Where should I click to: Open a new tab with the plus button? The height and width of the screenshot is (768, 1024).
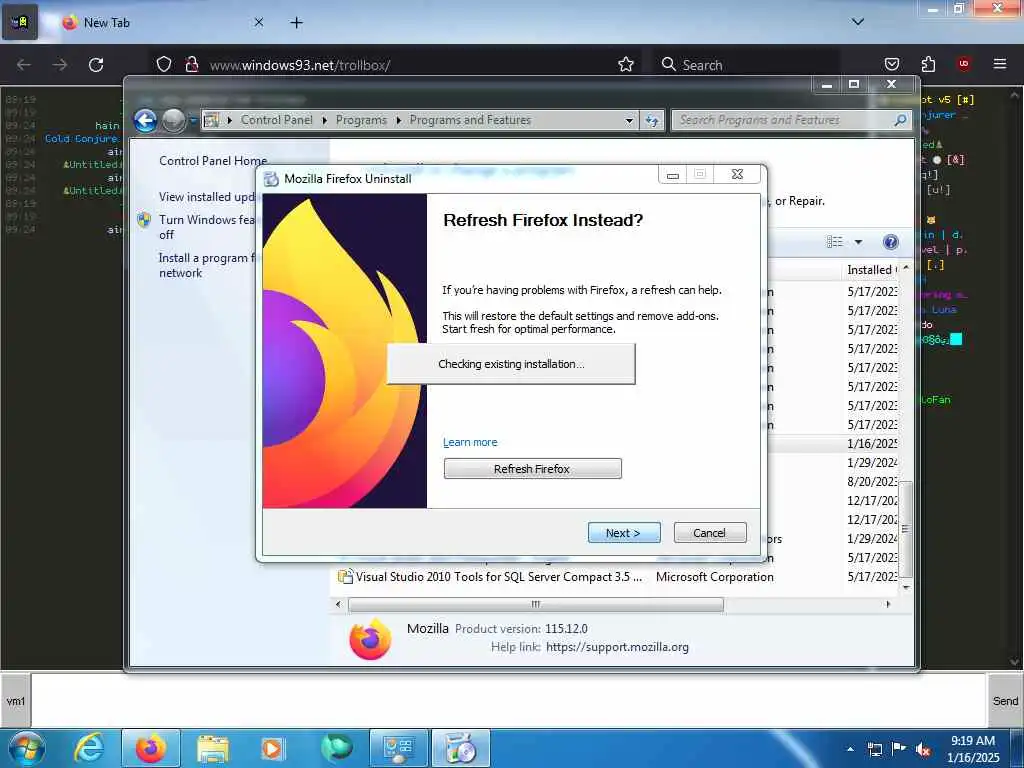click(x=296, y=23)
